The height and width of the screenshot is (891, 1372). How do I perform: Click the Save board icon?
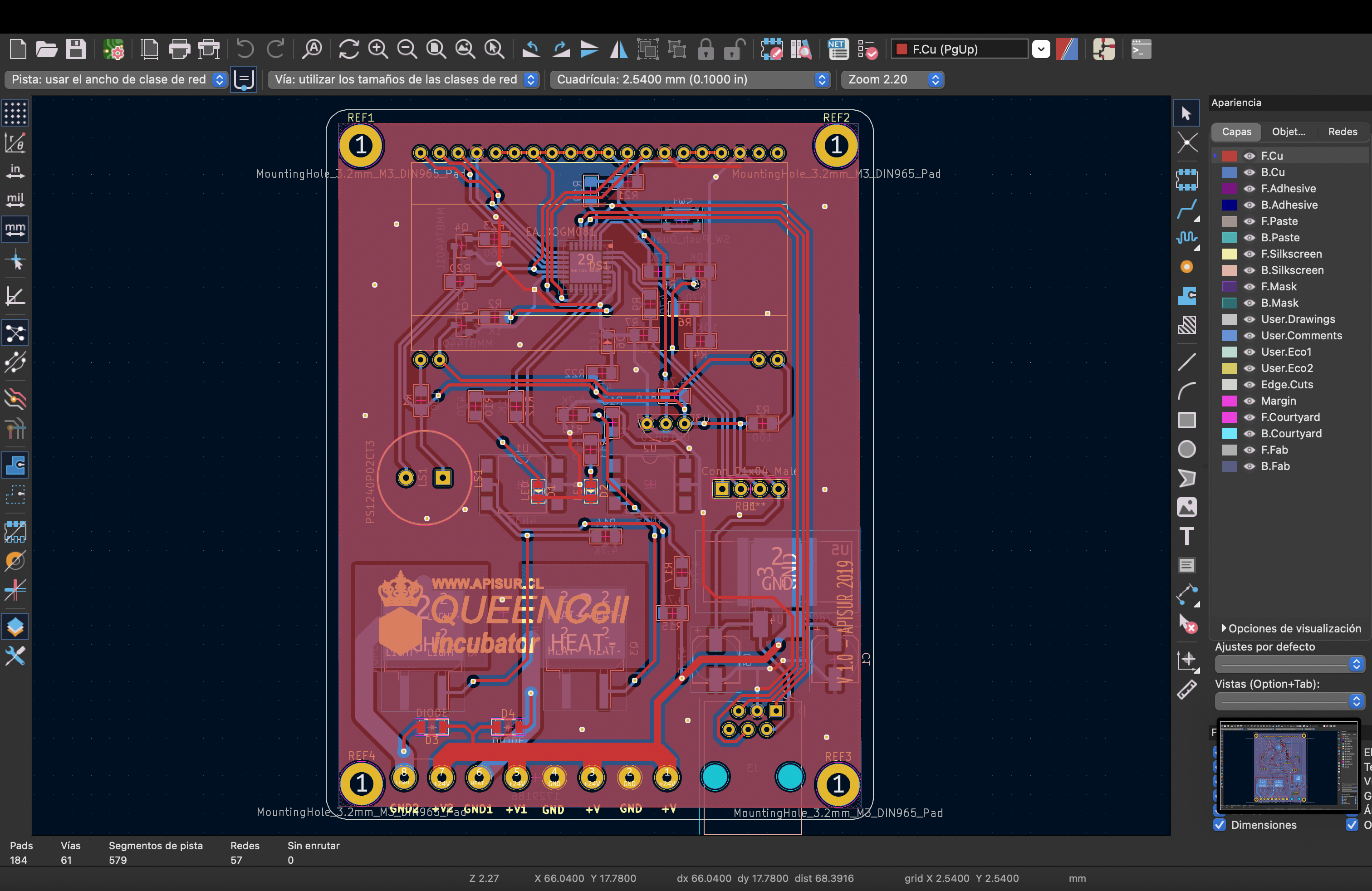(x=75, y=49)
